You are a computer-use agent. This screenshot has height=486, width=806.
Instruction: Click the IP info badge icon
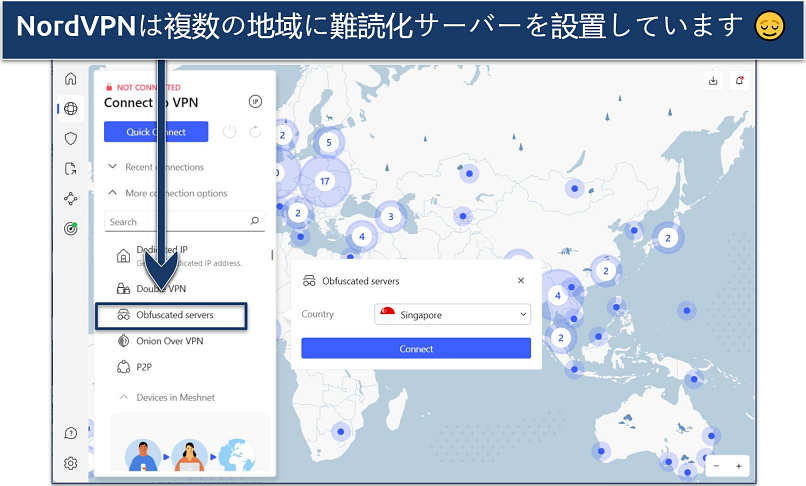point(254,101)
